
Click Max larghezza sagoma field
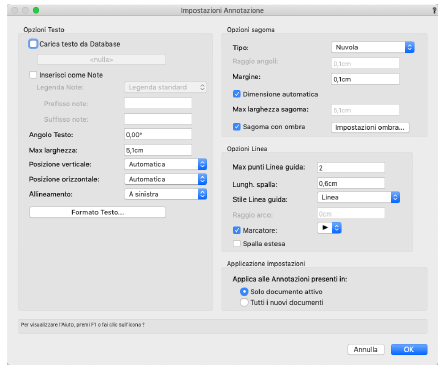click(365, 110)
